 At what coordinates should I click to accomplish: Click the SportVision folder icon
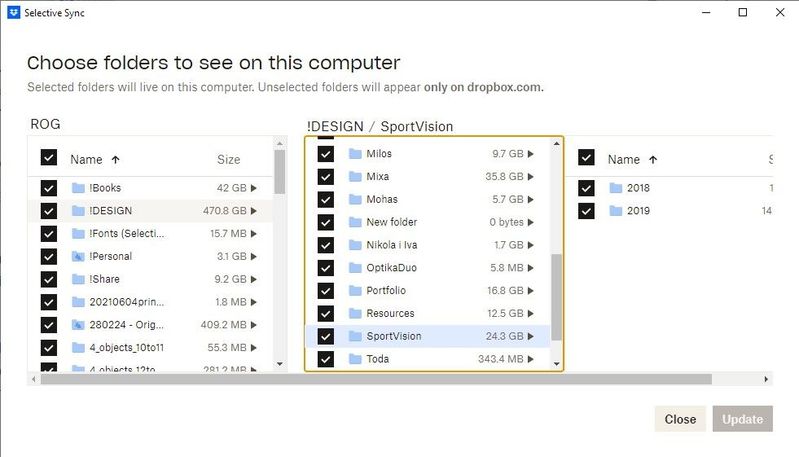pyautogui.click(x=355, y=336)
